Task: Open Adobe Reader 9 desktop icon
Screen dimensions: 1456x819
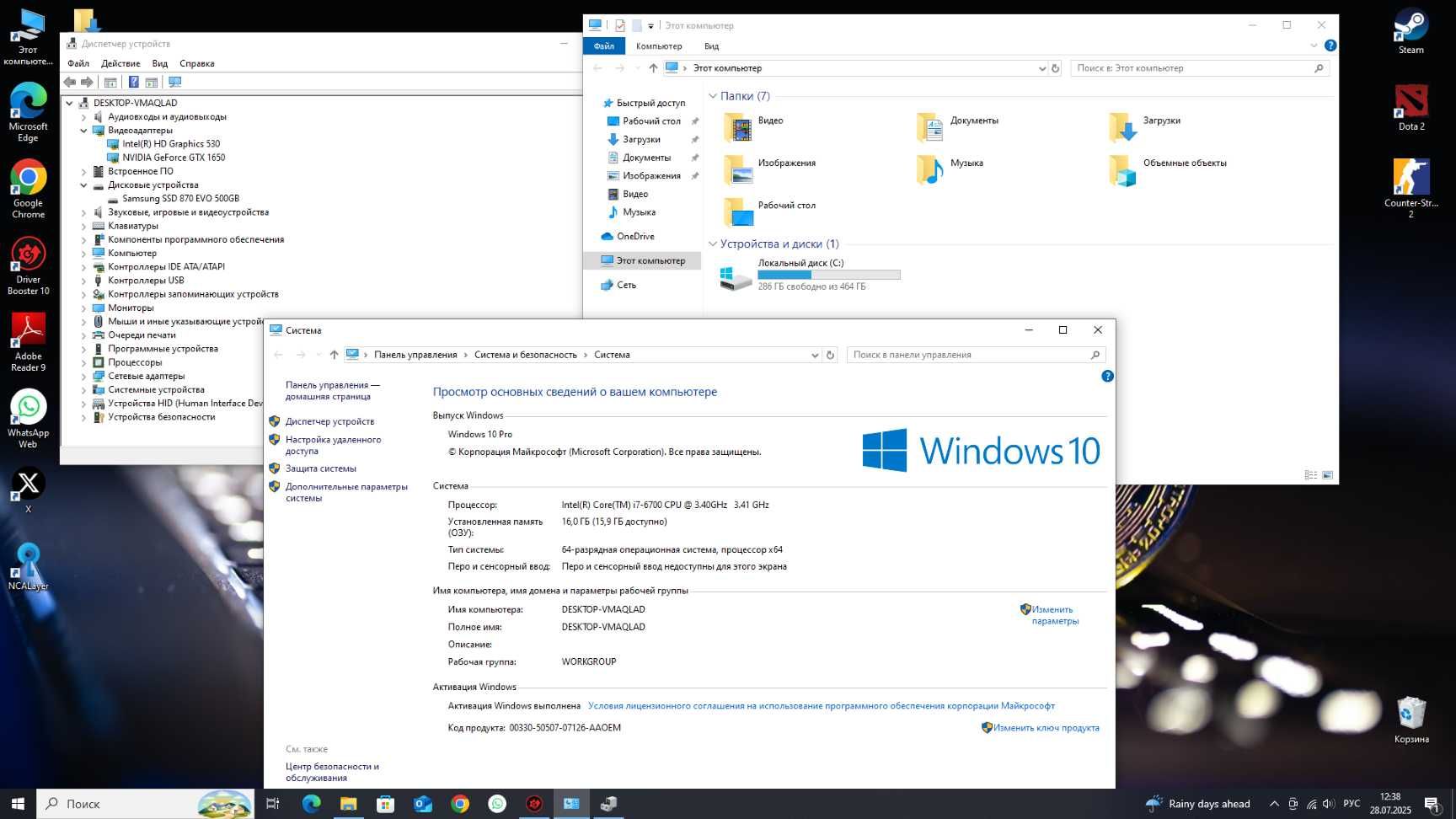Action: (x=28, y=342)
